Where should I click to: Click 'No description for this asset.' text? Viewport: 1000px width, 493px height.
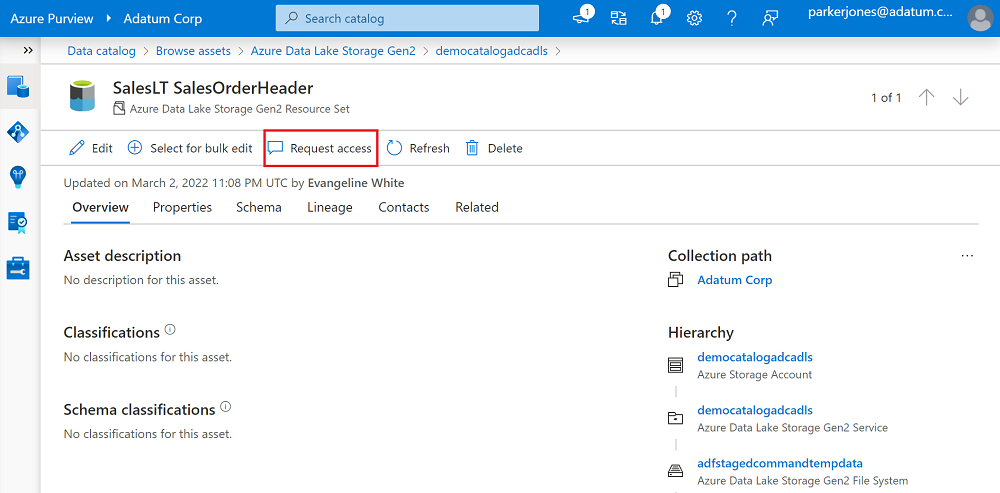pos(142,280)
